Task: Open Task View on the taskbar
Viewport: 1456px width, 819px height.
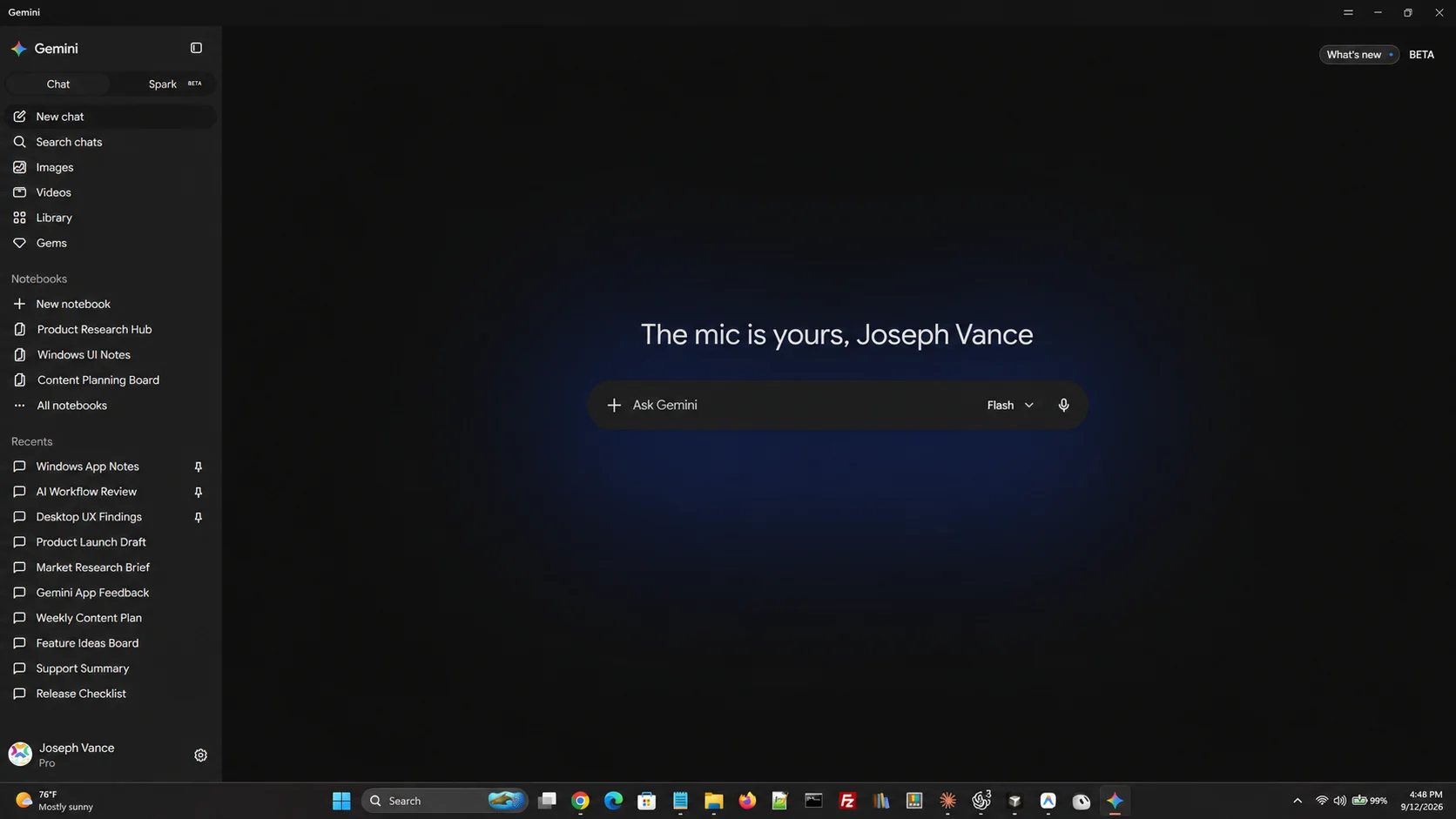Action: pyautogui.click(x=547, y=801)
